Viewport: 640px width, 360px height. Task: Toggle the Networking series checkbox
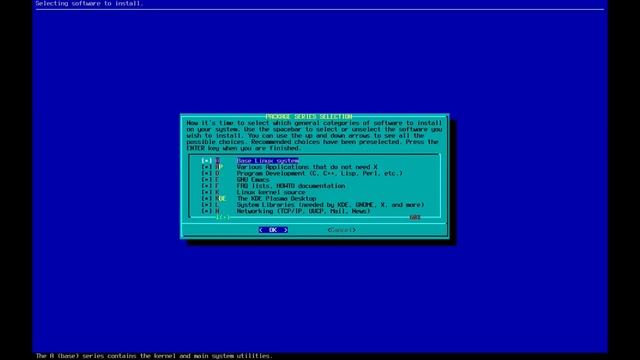click(207, 211)
